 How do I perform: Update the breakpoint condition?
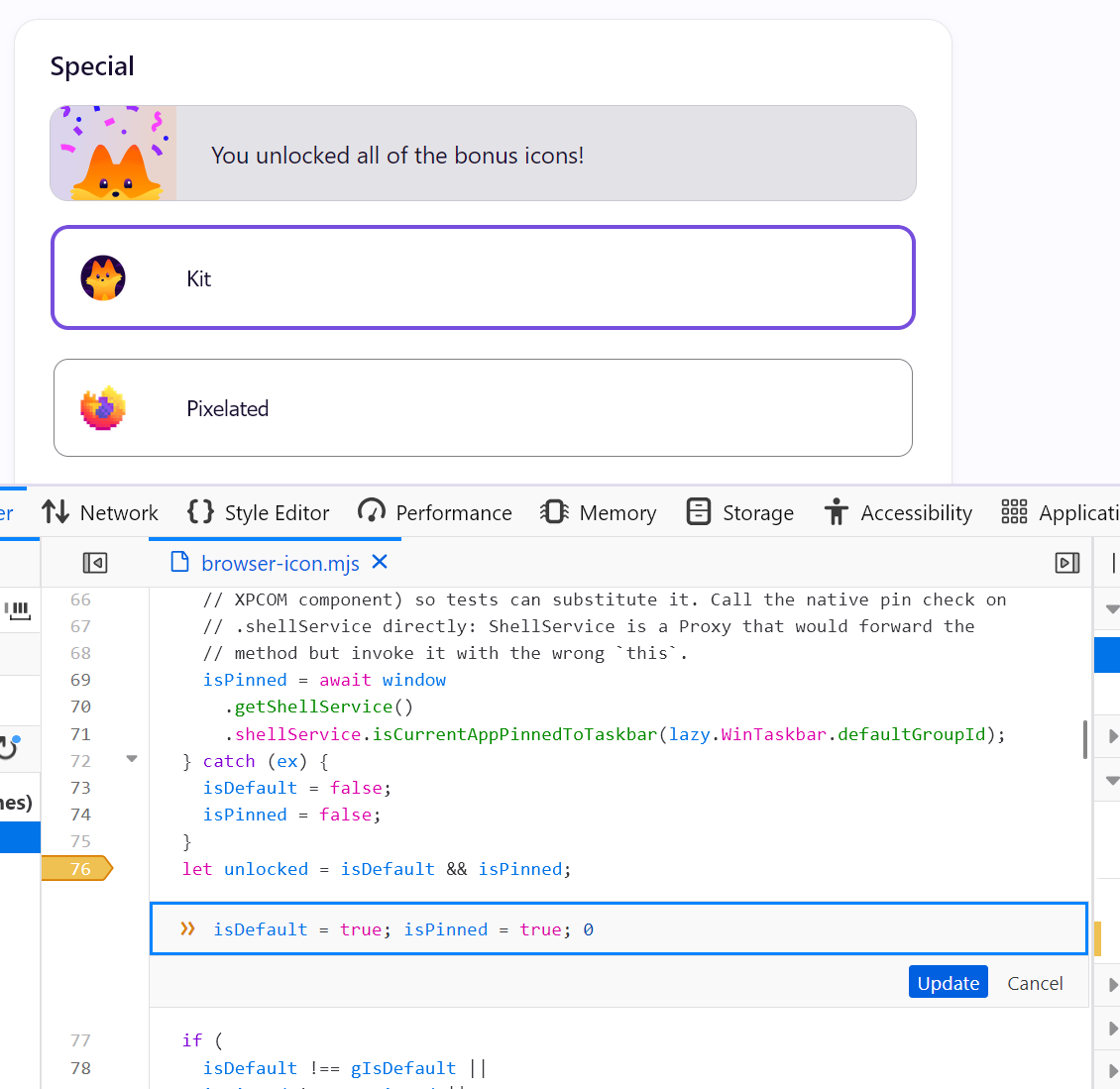click(x=948, y=983)
